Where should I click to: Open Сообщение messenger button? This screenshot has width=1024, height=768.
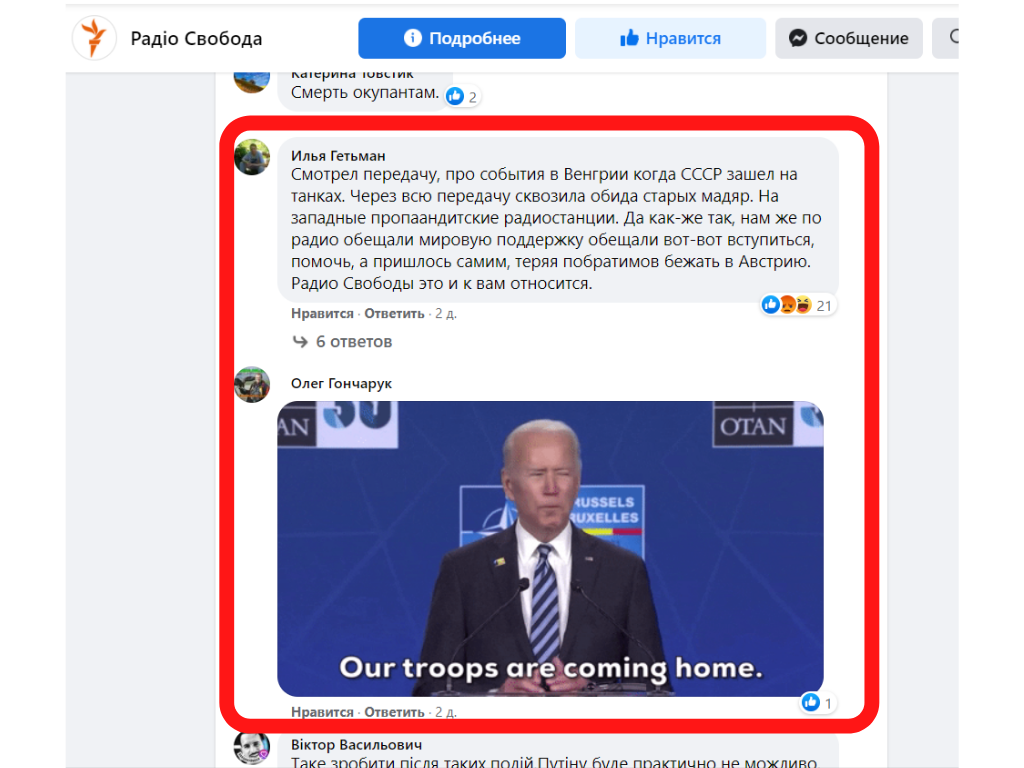tap(848, 39)
